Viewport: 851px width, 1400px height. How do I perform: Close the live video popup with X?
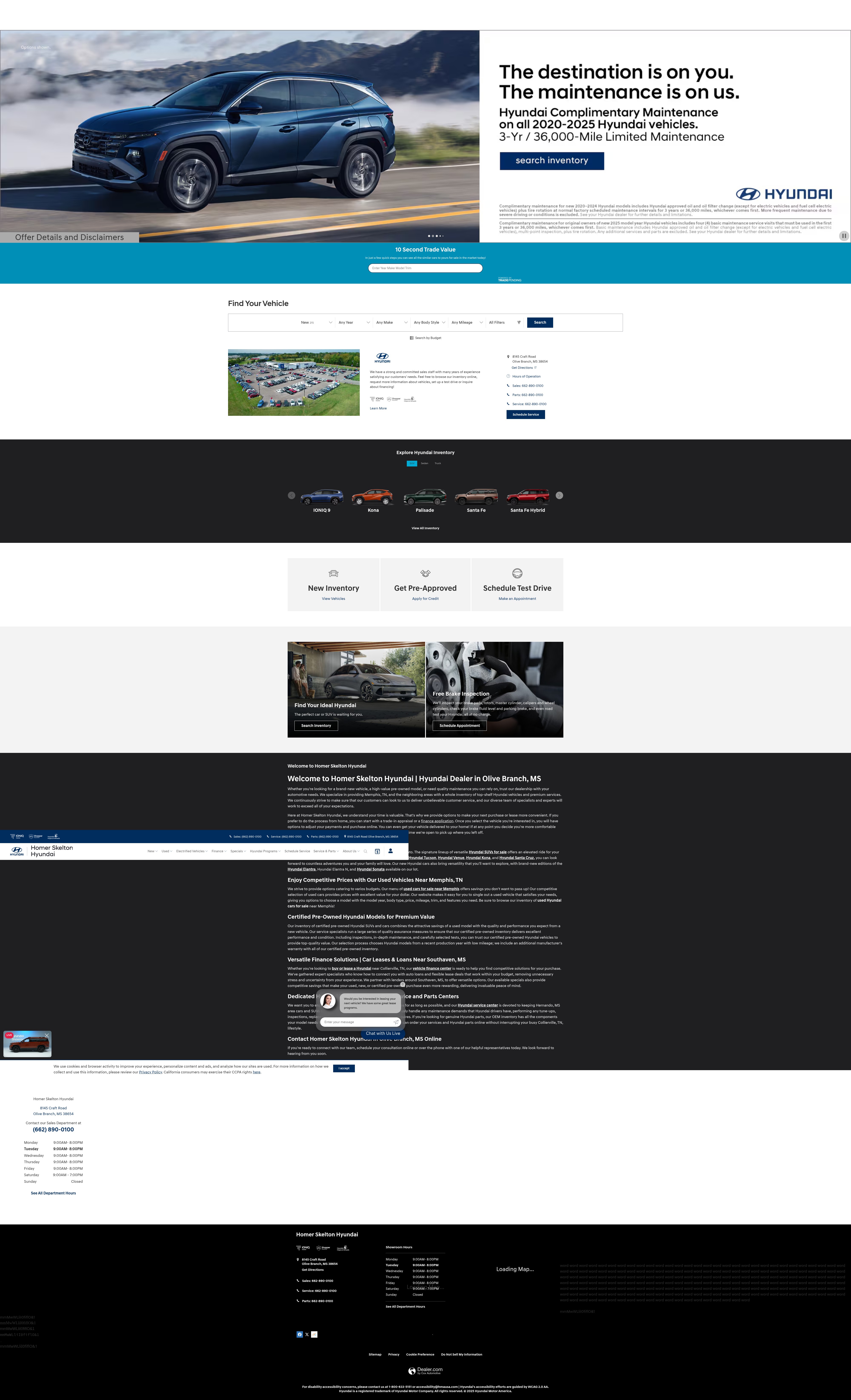[x=47, y=1036]
